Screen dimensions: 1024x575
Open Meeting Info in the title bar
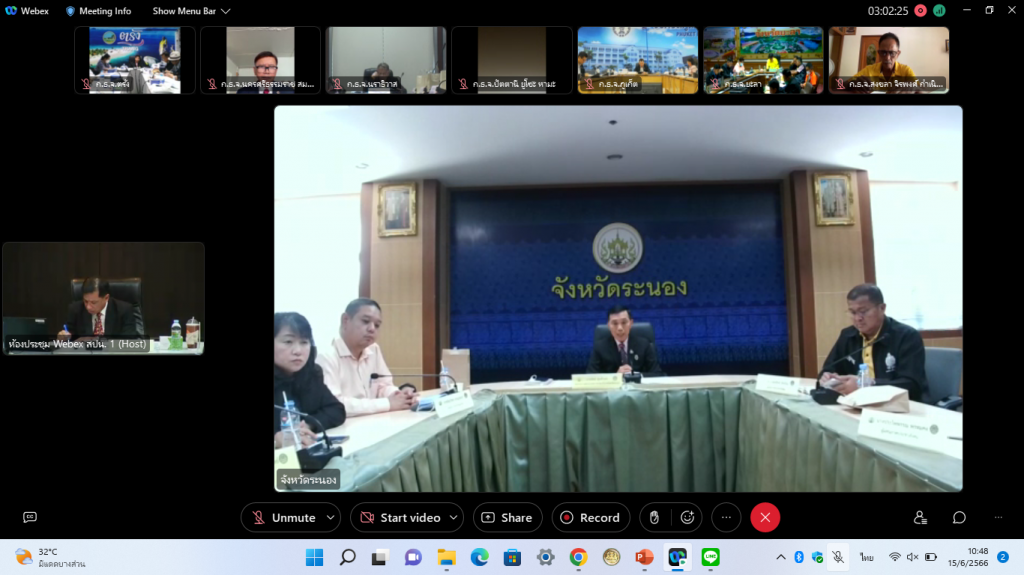coord(98,11)
